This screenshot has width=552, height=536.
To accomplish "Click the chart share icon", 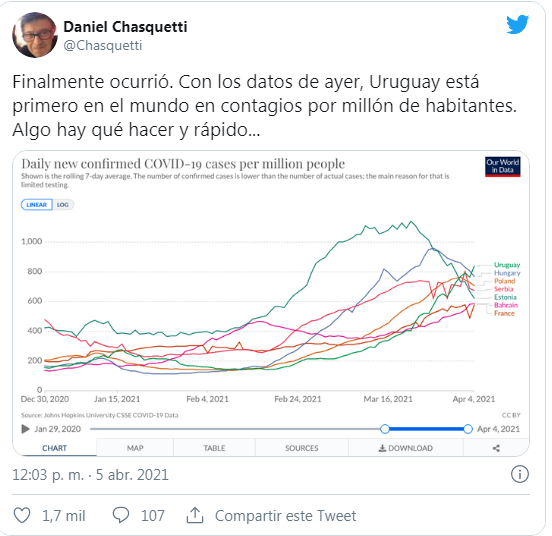I will (x=496, y=448).
